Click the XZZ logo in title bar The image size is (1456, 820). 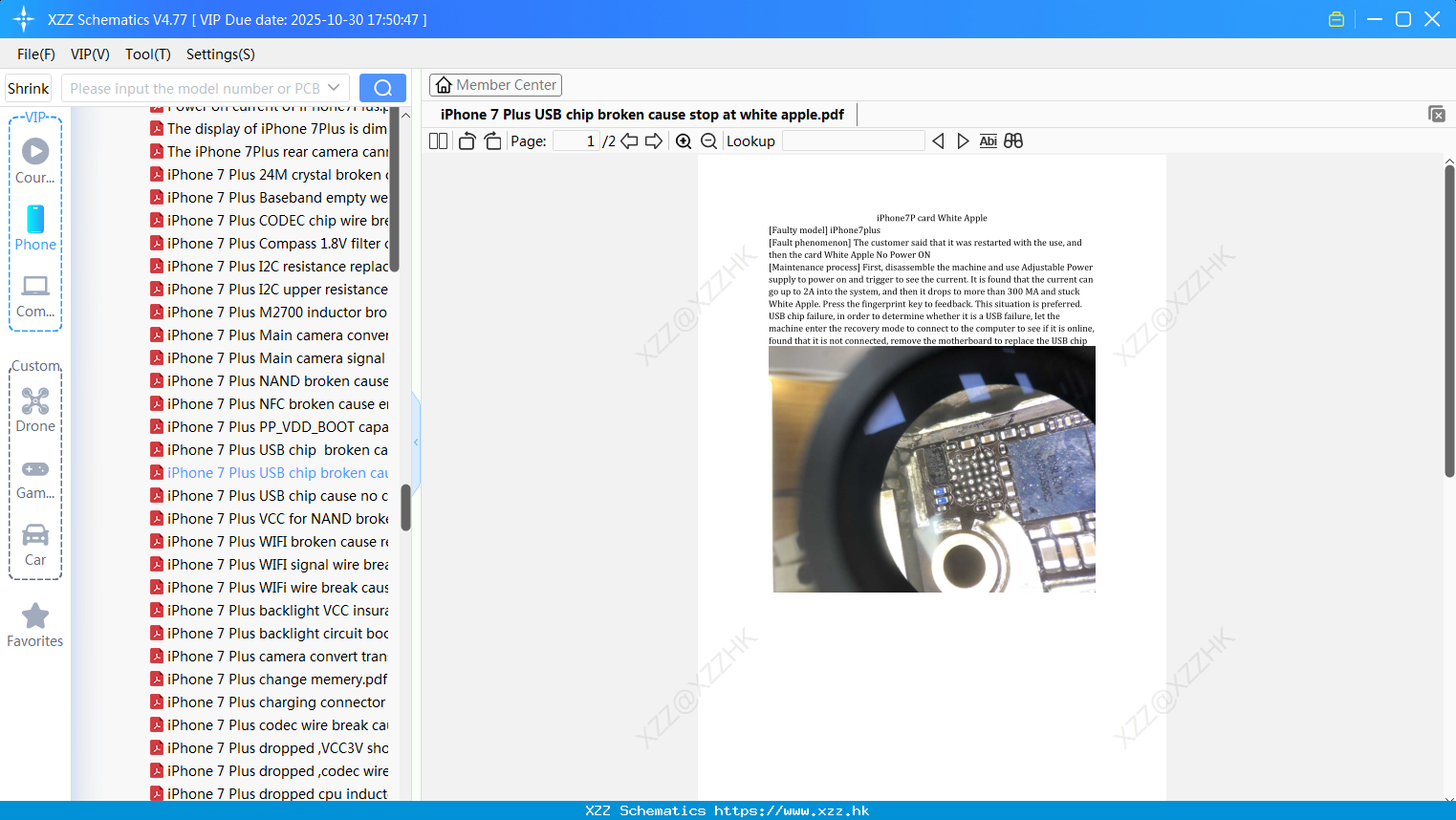pyautogui.click(x=24, y=19)
